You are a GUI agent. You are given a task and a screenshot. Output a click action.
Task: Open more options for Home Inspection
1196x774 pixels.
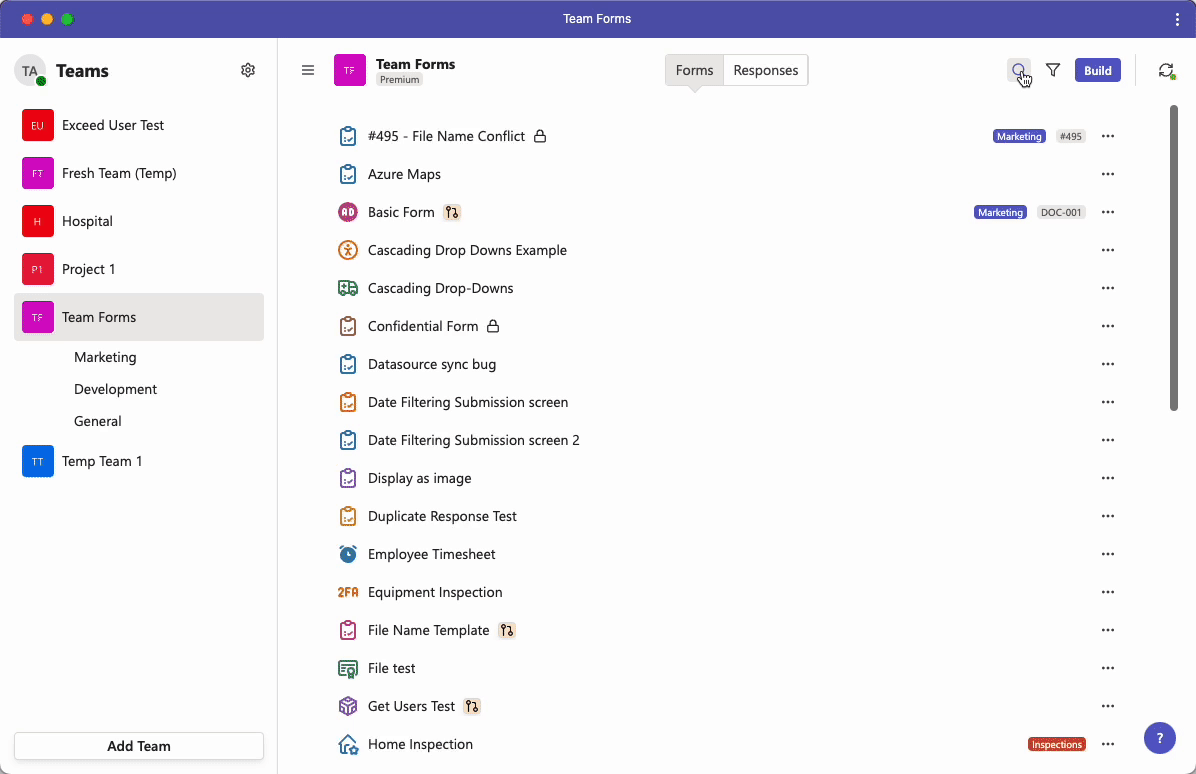tap(1108, 744)
